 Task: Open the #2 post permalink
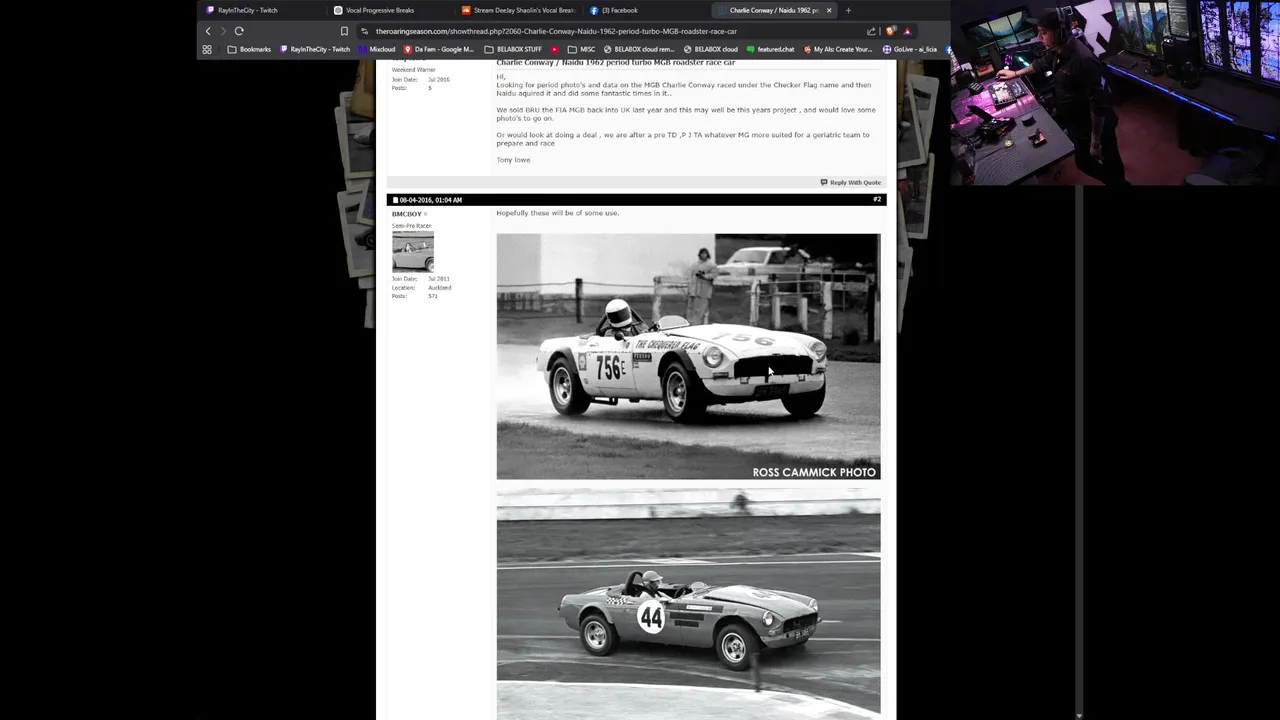click(877, 199)
